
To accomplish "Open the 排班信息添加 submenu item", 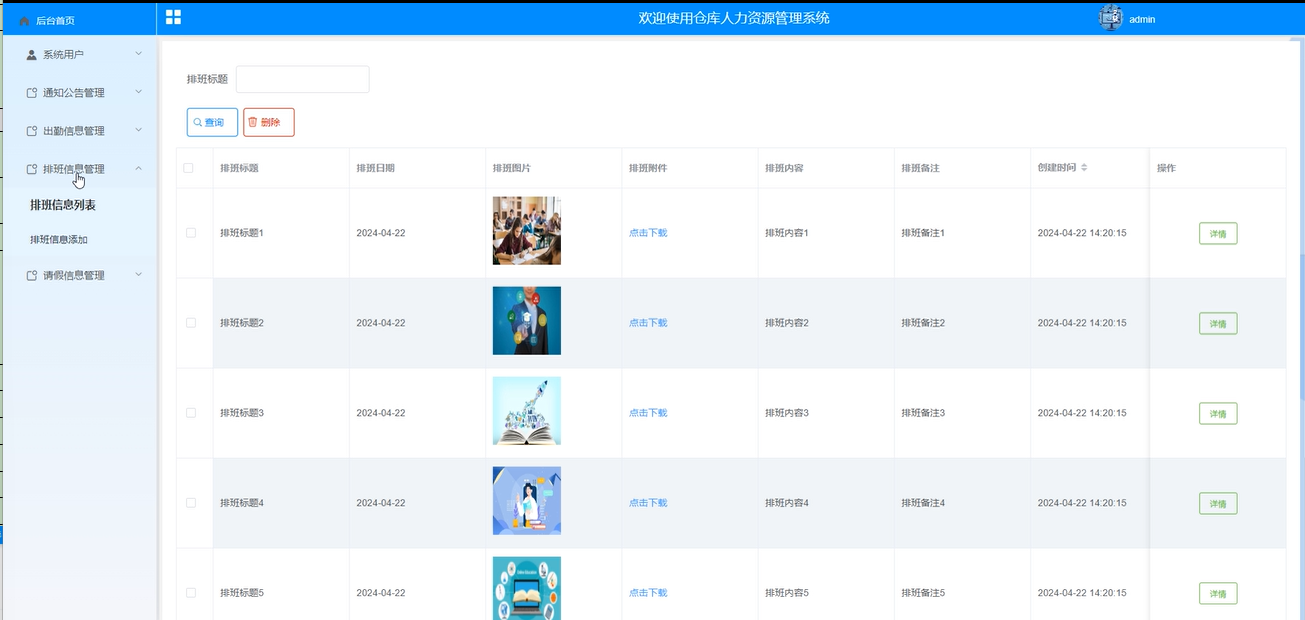I will click(59, 240).
